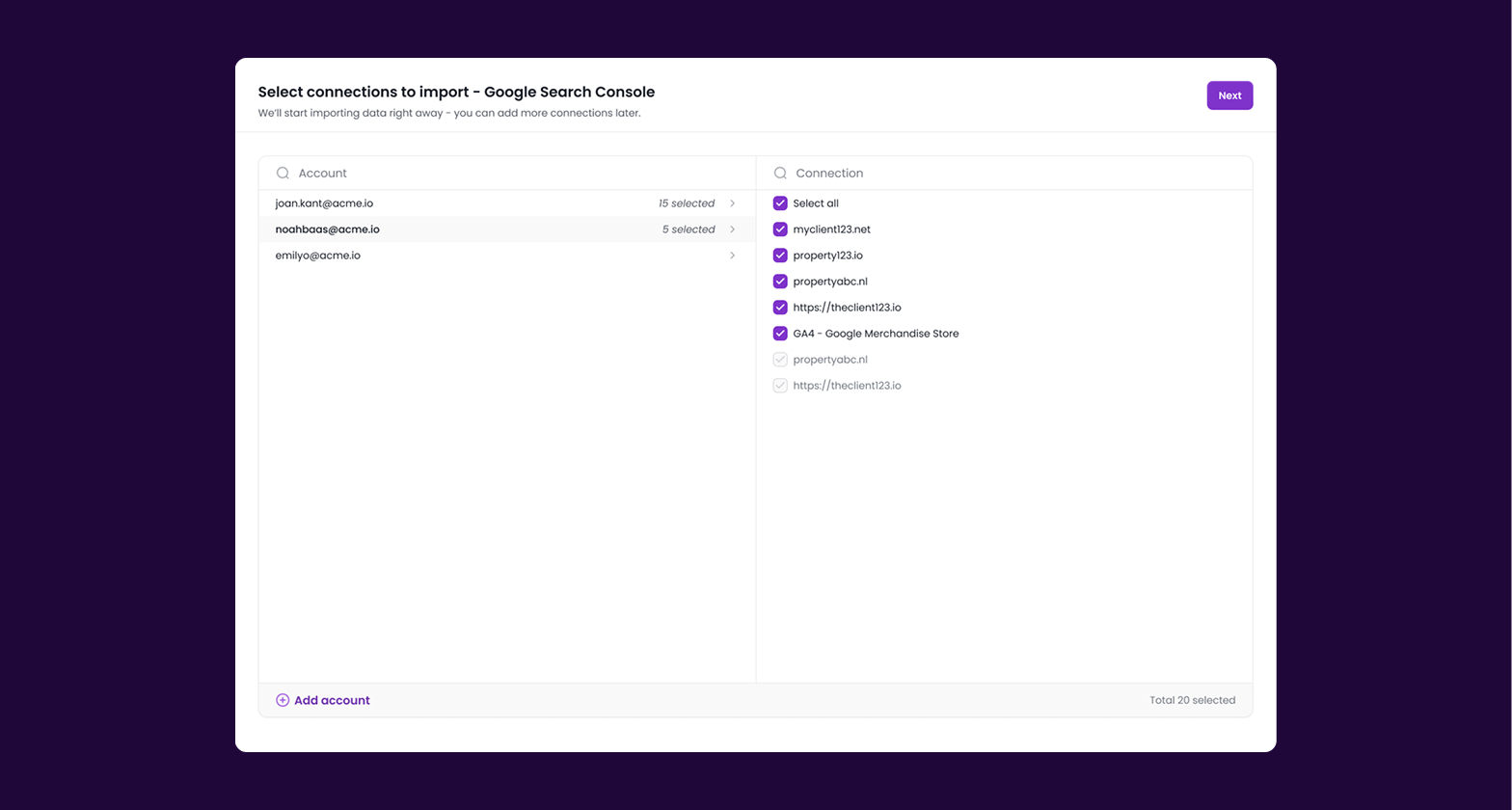Select the joan.kant@acme.io account

coord(507,203)
